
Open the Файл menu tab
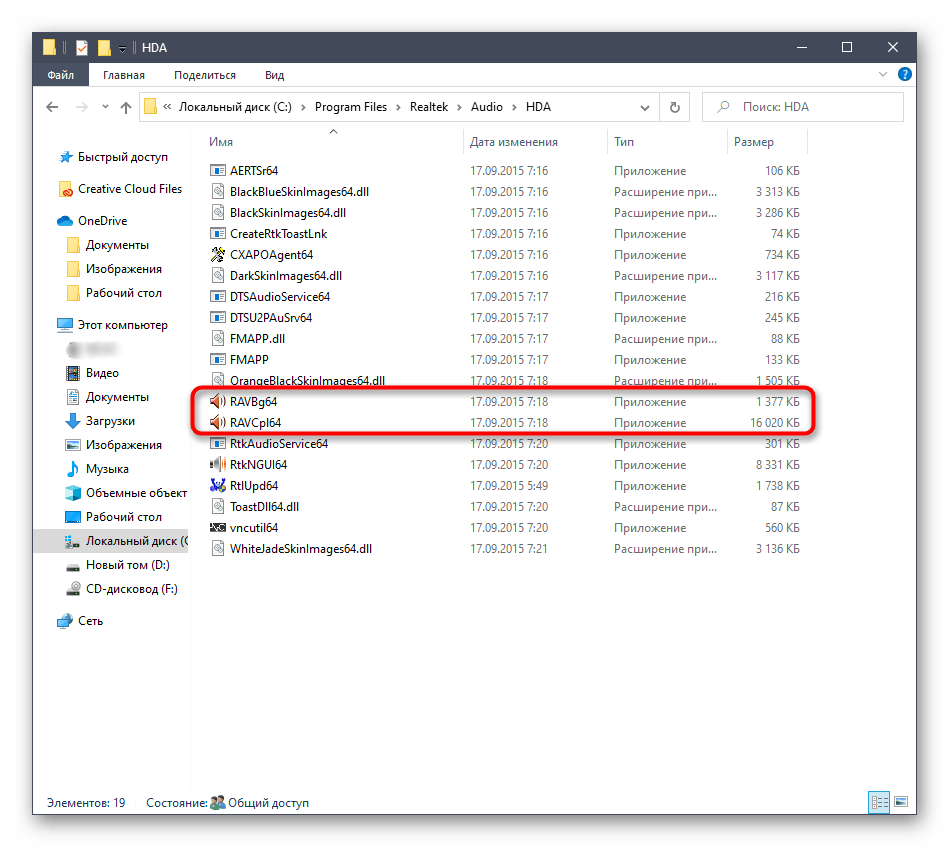tap(62, 75)
